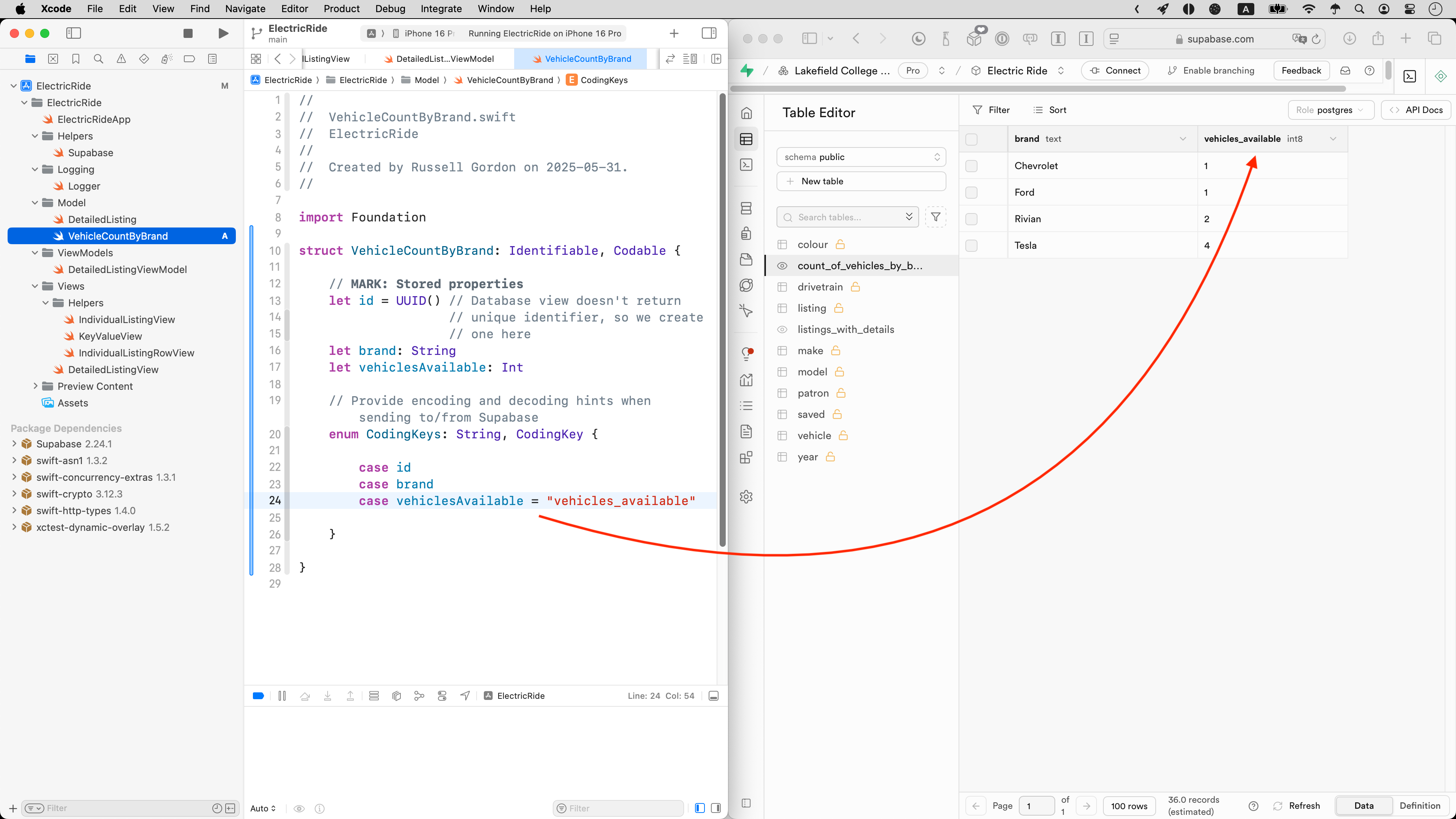Screen dimensions: 1456x819
Task: Click the New table button
Action: (860, 181)
